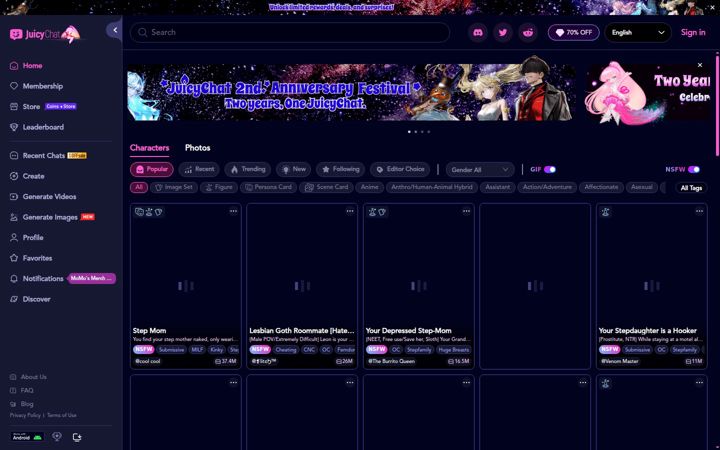Click the diamond award icon beside Android badge
This screenshot has height=450, width=720.
[x=57, y=437]
